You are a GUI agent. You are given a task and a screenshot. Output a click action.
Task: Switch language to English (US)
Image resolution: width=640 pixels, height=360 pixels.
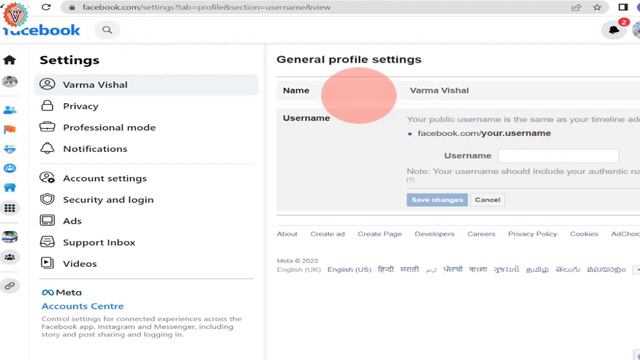tap(349, 270)
